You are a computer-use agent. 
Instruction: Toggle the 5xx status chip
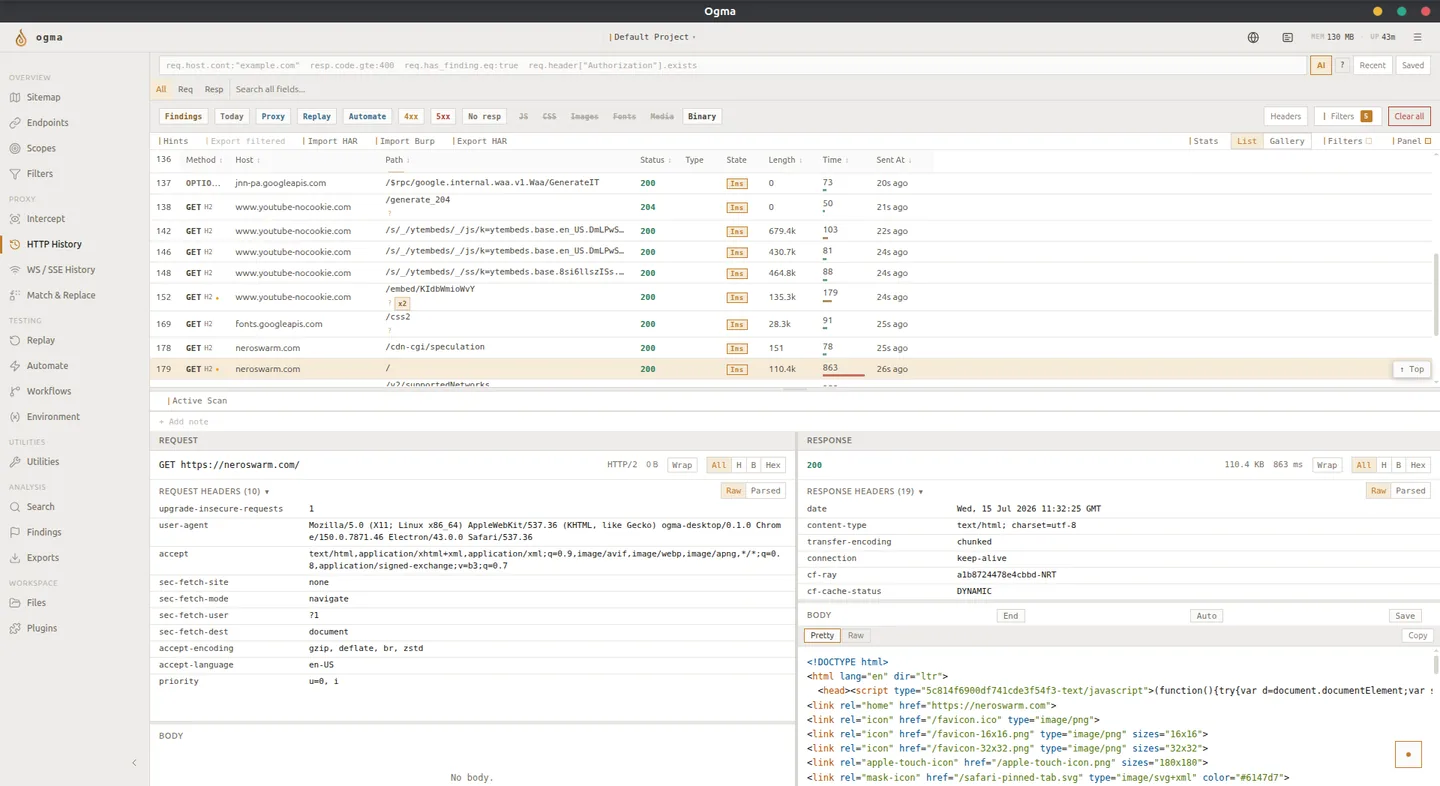click(x=443, y=116)
